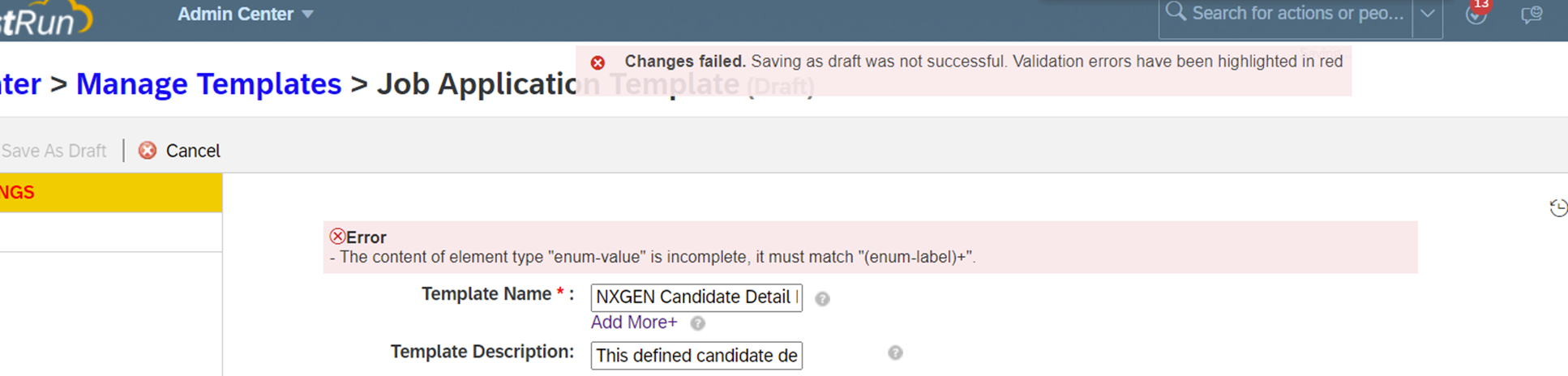Image resolution: width=1568 pixels, height=376 pixels.
Task: Open notifications showing 13 badge
Action: 1477,12
